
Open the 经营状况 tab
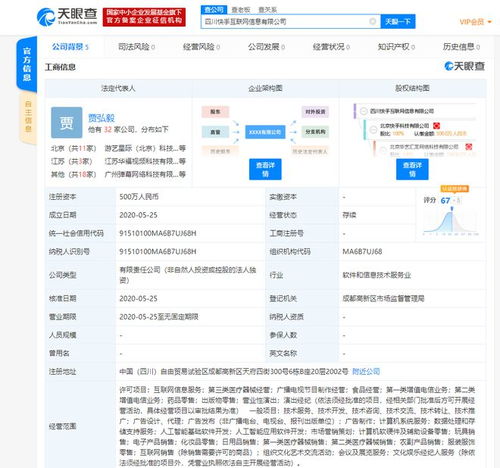331,47
